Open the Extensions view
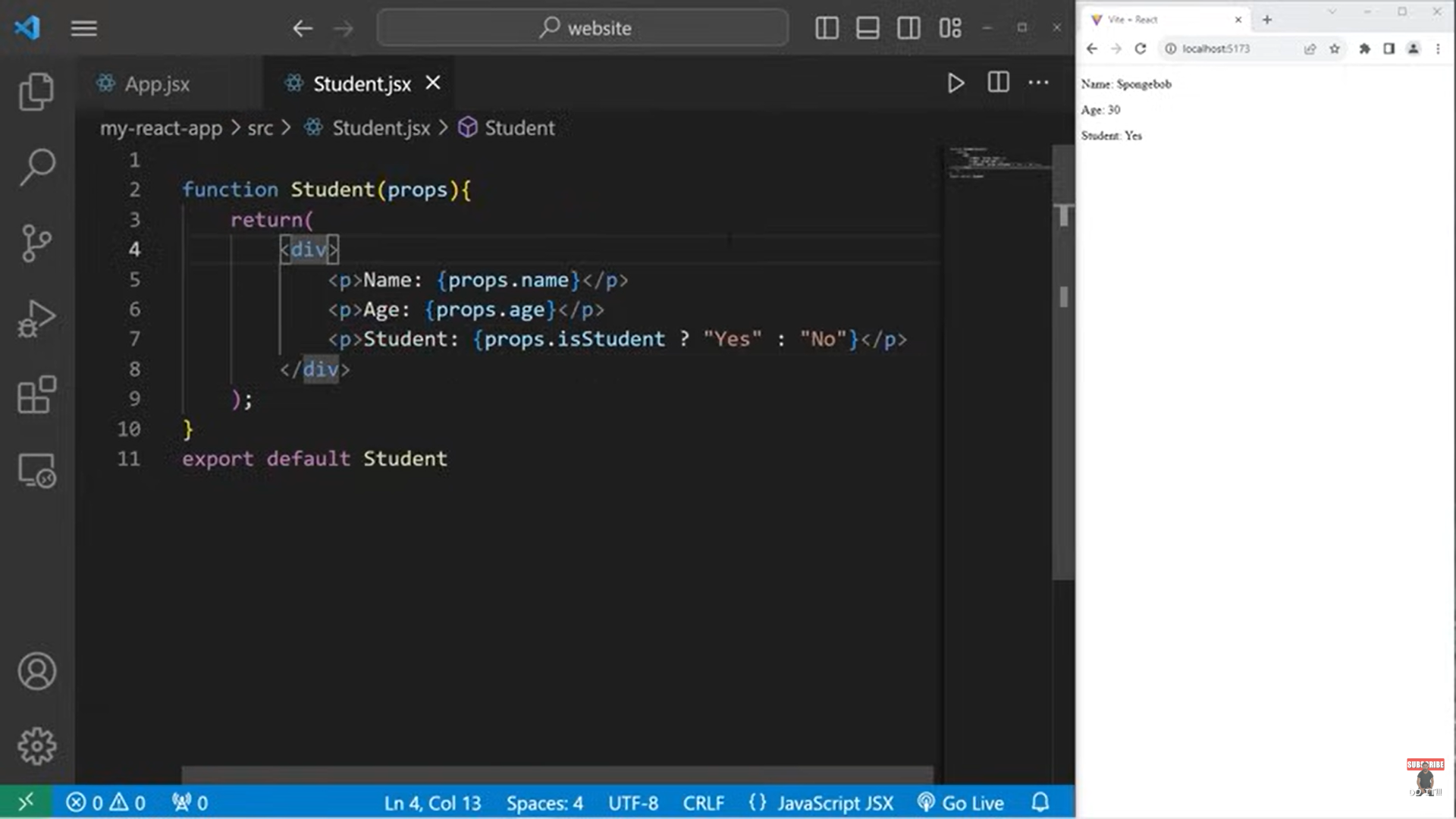This screenshot has height=819, width=1456. [36, 394]
